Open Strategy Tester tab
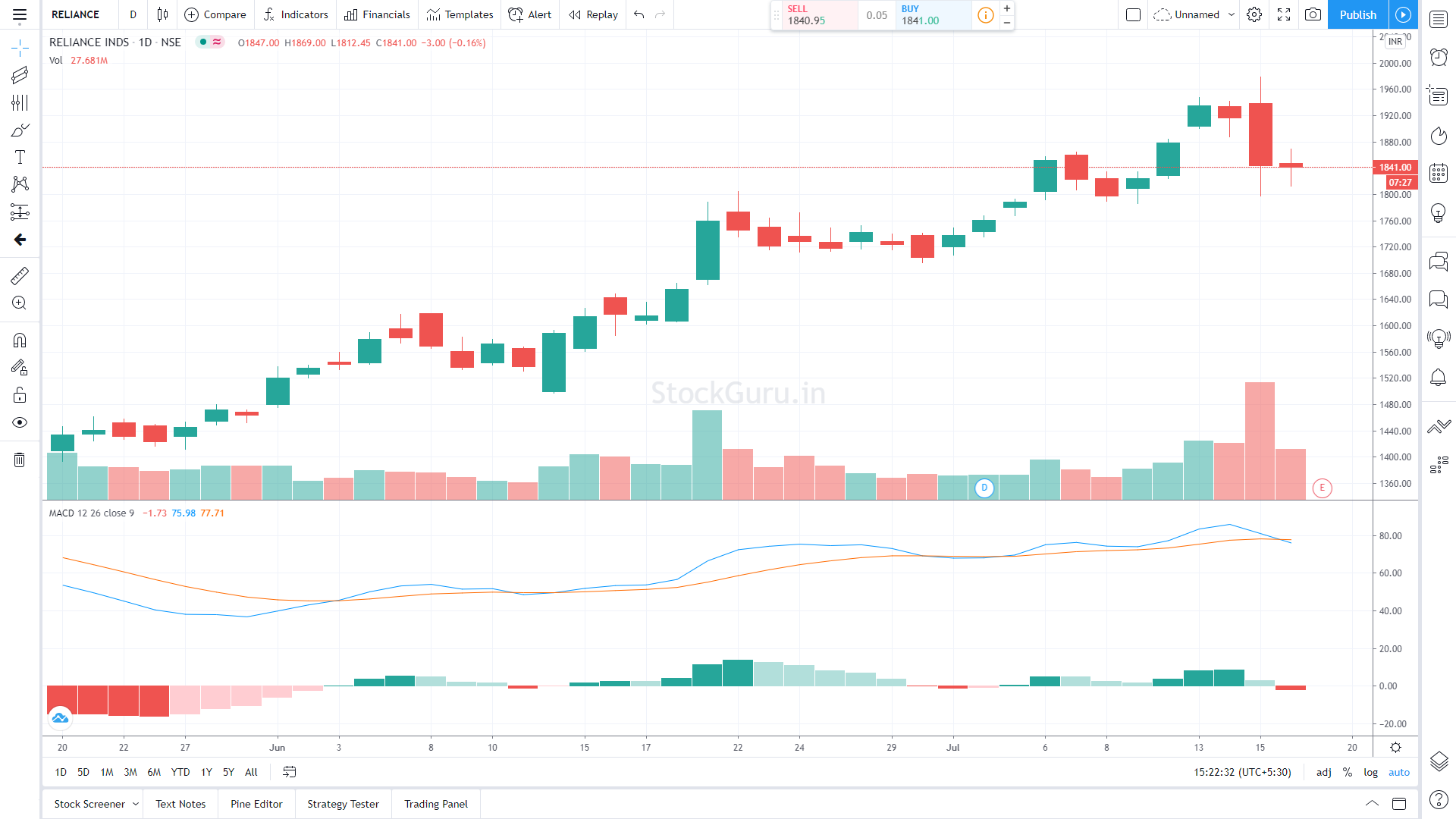Screen dimensions: 1456x819 point(343,804)
